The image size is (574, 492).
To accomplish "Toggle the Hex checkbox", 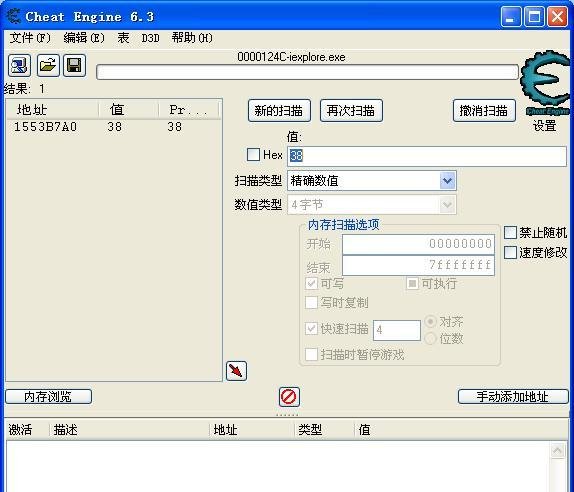I will [x=253, y=154].
